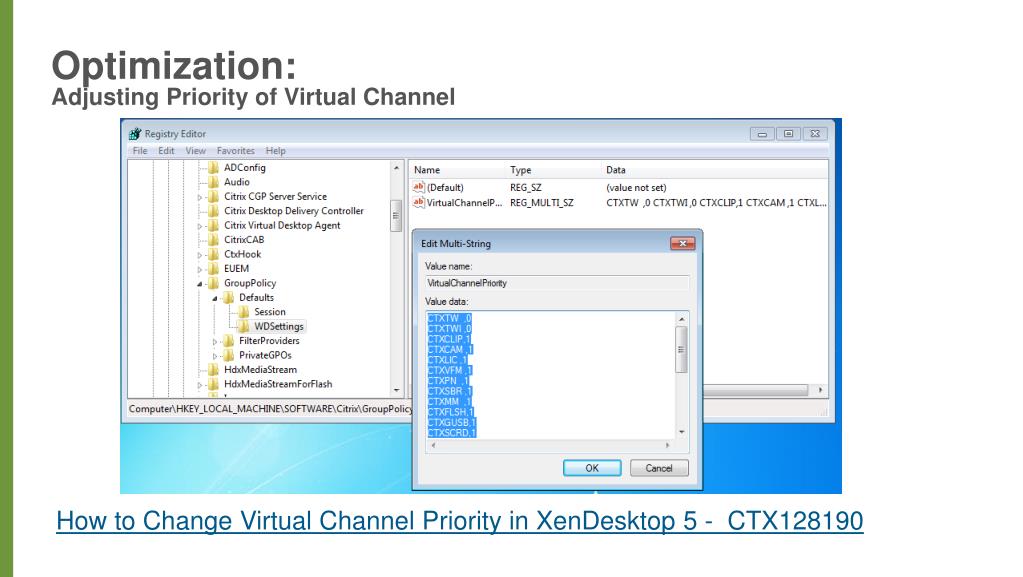
Task: Click the CTXSCRD,1 line in Value data
Action: [x=451, y=433]
